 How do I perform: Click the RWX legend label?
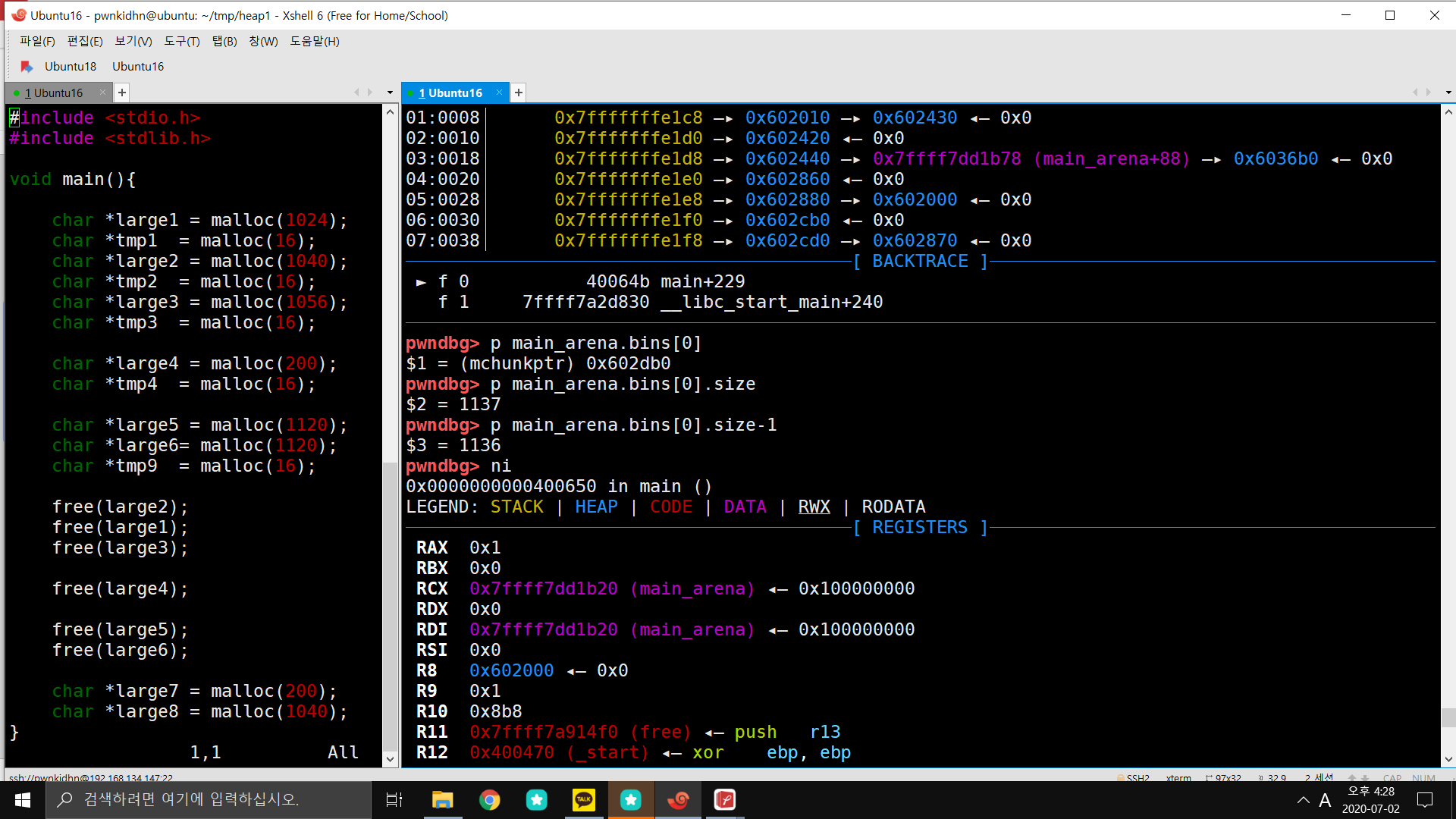(x=814, y=507)
